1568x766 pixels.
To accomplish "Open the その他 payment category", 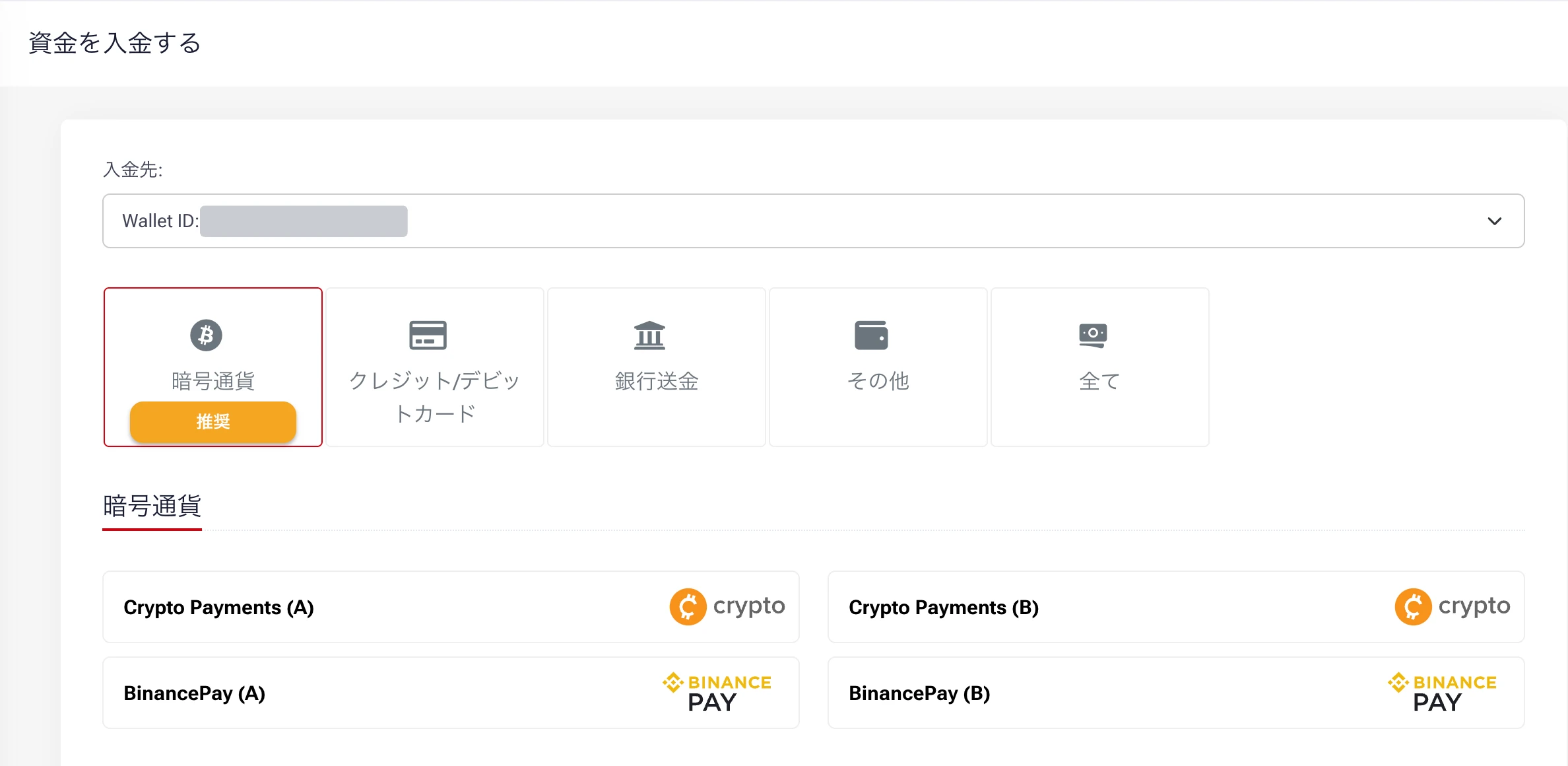I will [878, 367].
